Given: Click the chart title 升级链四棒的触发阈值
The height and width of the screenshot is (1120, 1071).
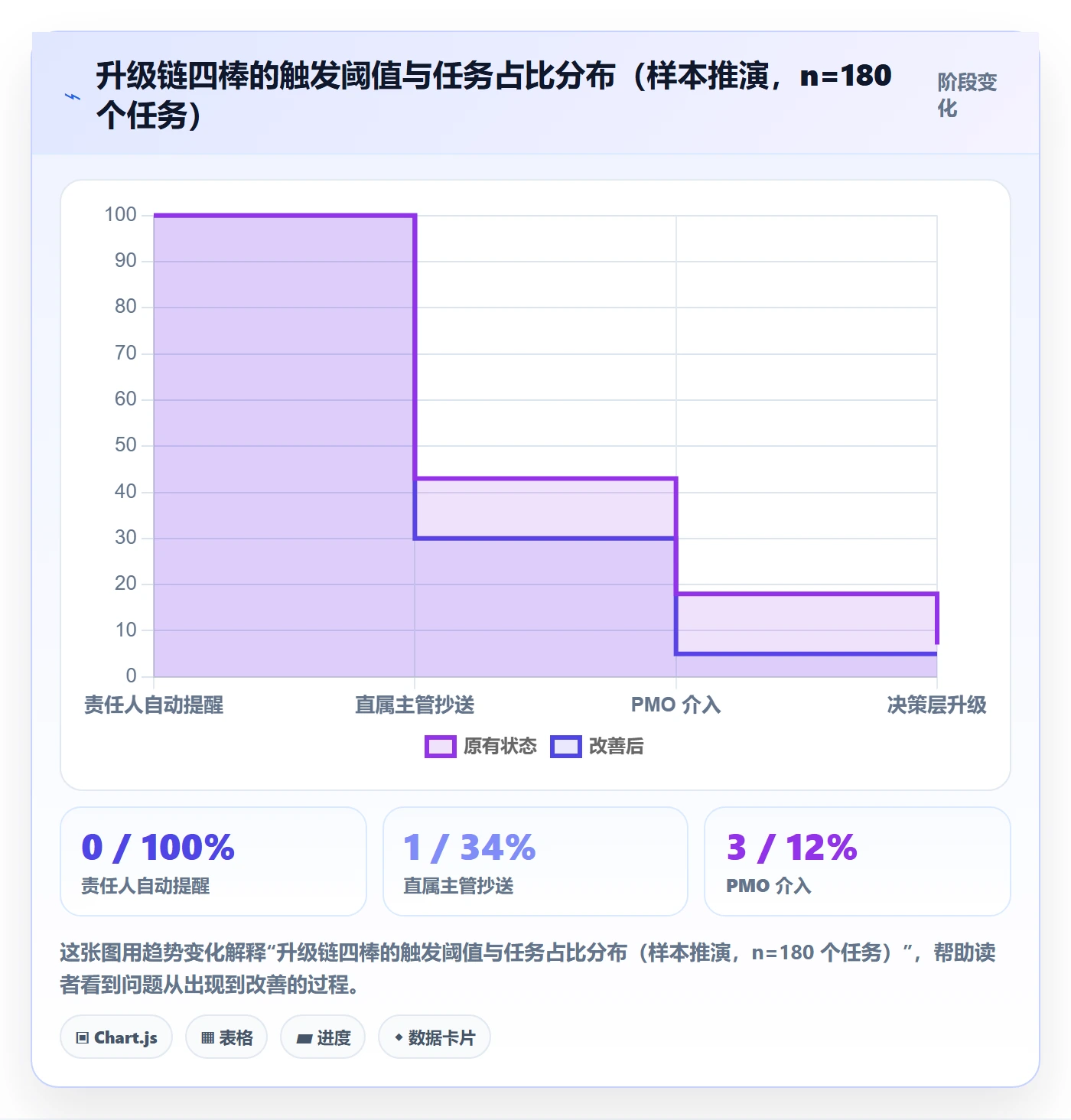Looking at the screenshot, I should point(493,95).
